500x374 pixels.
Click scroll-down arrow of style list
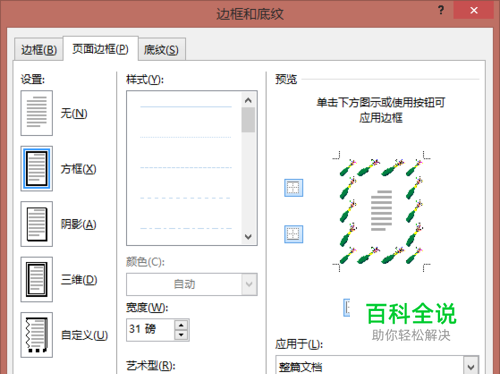[248, 237]
